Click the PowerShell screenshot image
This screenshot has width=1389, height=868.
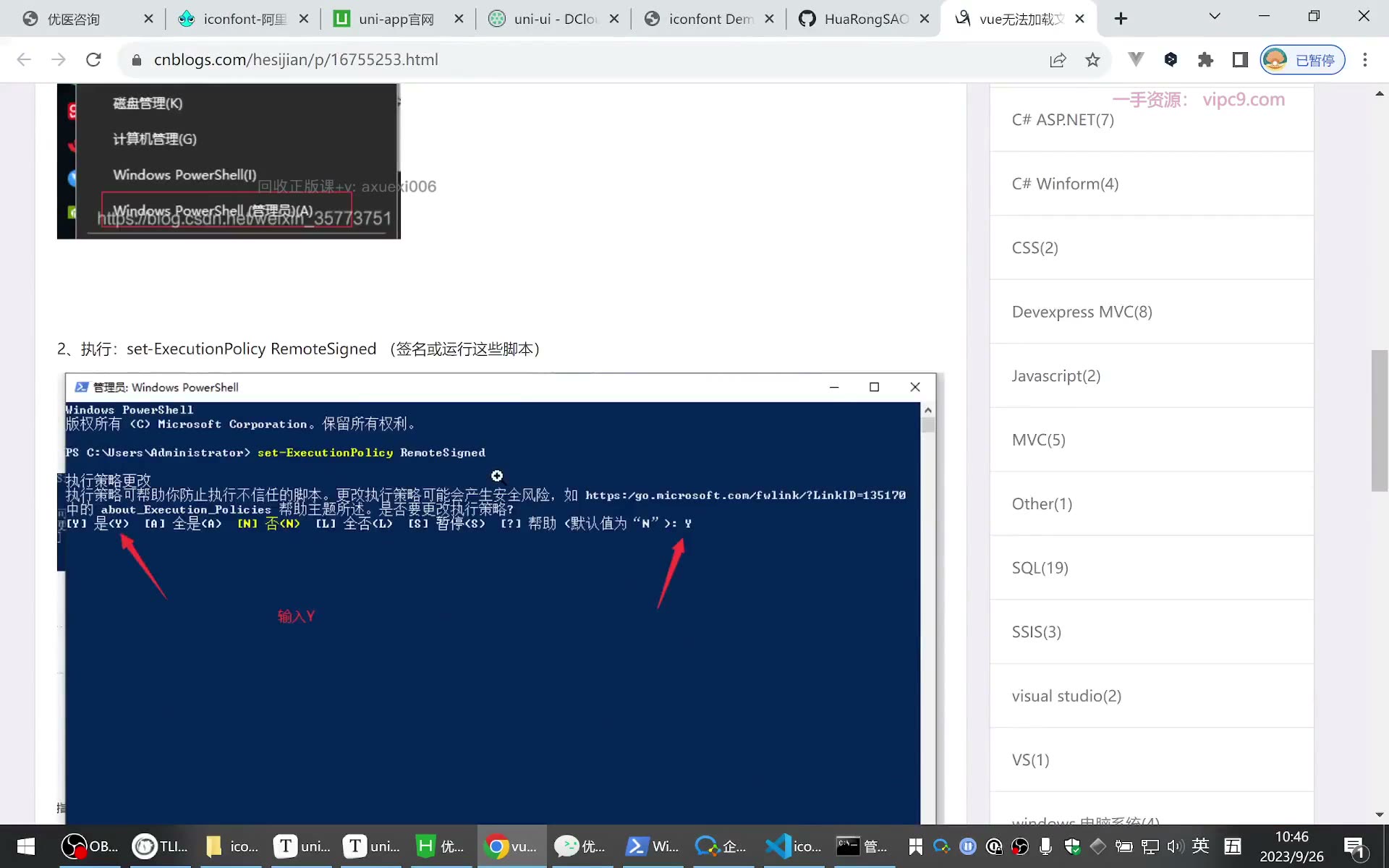coord(500,599)
